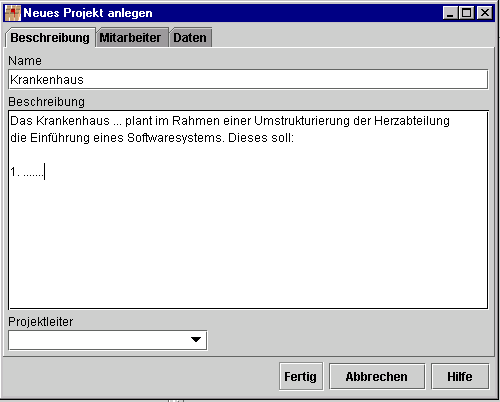The height and width of the screenshot is (402, 500).
Task: Click the title bar text Neues Projekt anlegen
Action: tap(88, 13)
